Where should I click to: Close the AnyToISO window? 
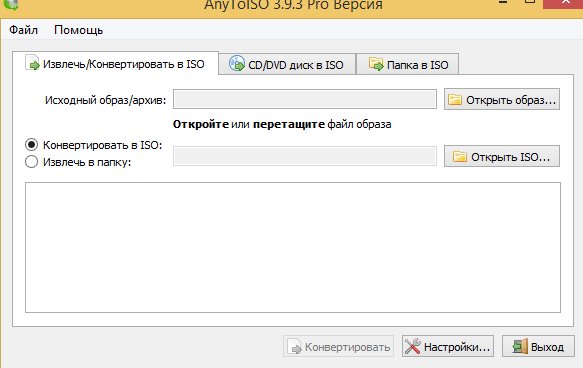point(564,3)
